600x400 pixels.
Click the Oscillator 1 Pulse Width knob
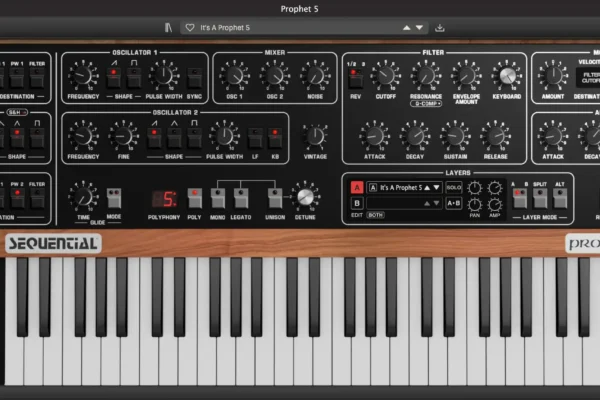tap(164, 75)
